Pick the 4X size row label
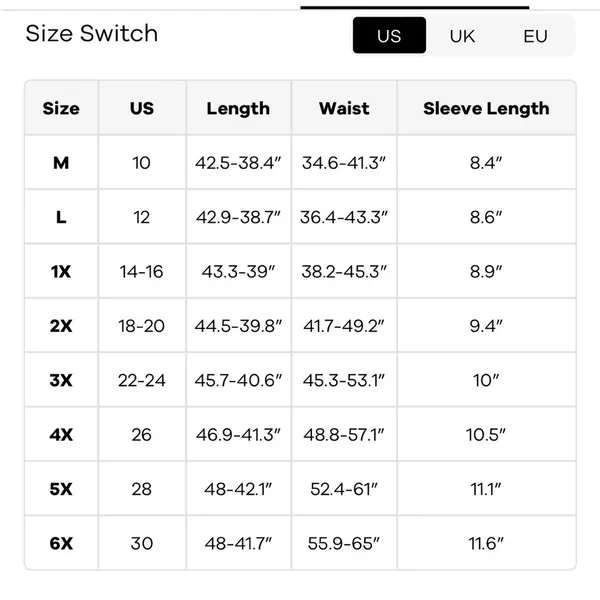Image resolution: width=600 pixels, height=600 pixels. click(x=61, y=434)
